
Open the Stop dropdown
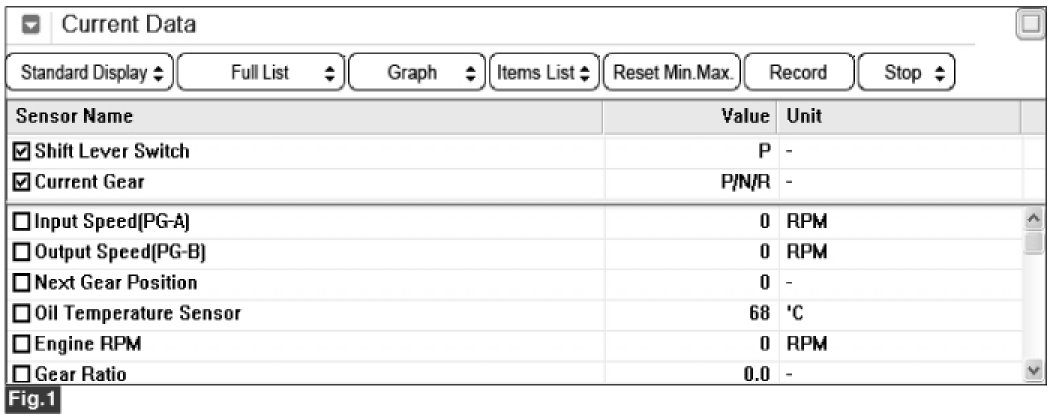(906, 72)
